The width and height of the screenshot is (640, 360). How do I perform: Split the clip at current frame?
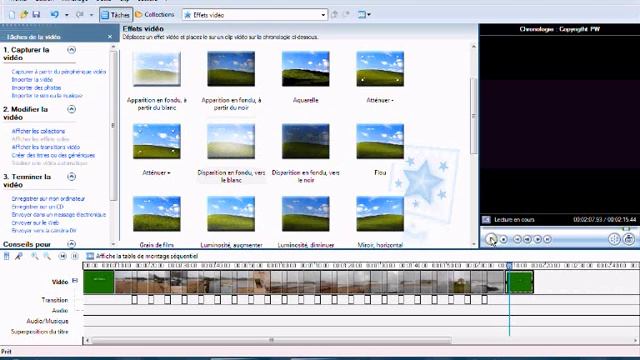point(614,239)
